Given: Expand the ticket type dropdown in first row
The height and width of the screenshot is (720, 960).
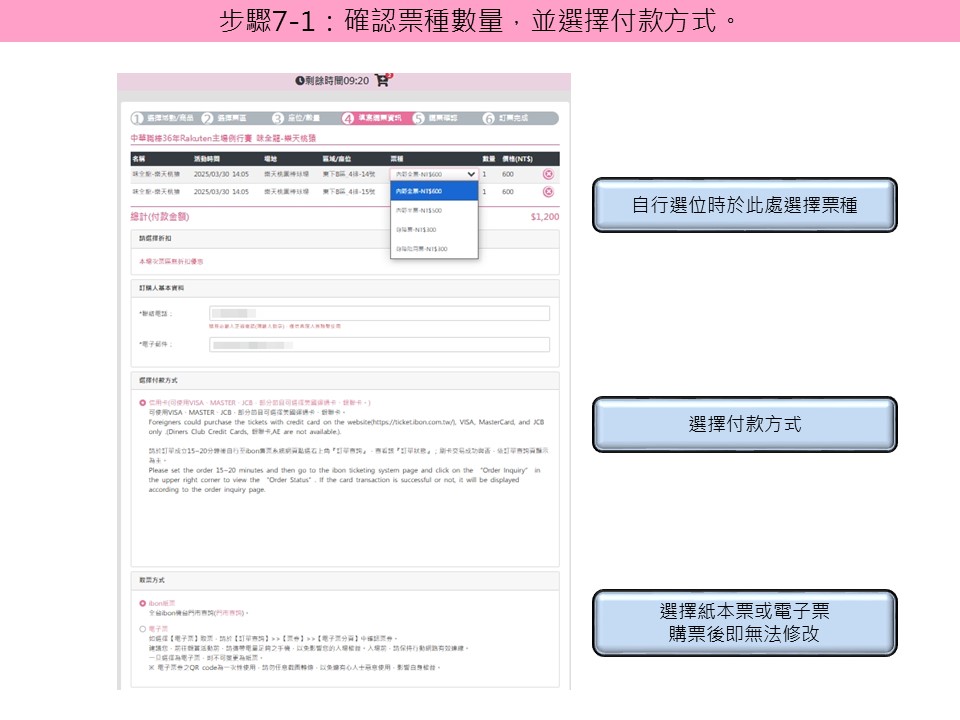Looking at the screenshot, I should (x=434, y=174).
